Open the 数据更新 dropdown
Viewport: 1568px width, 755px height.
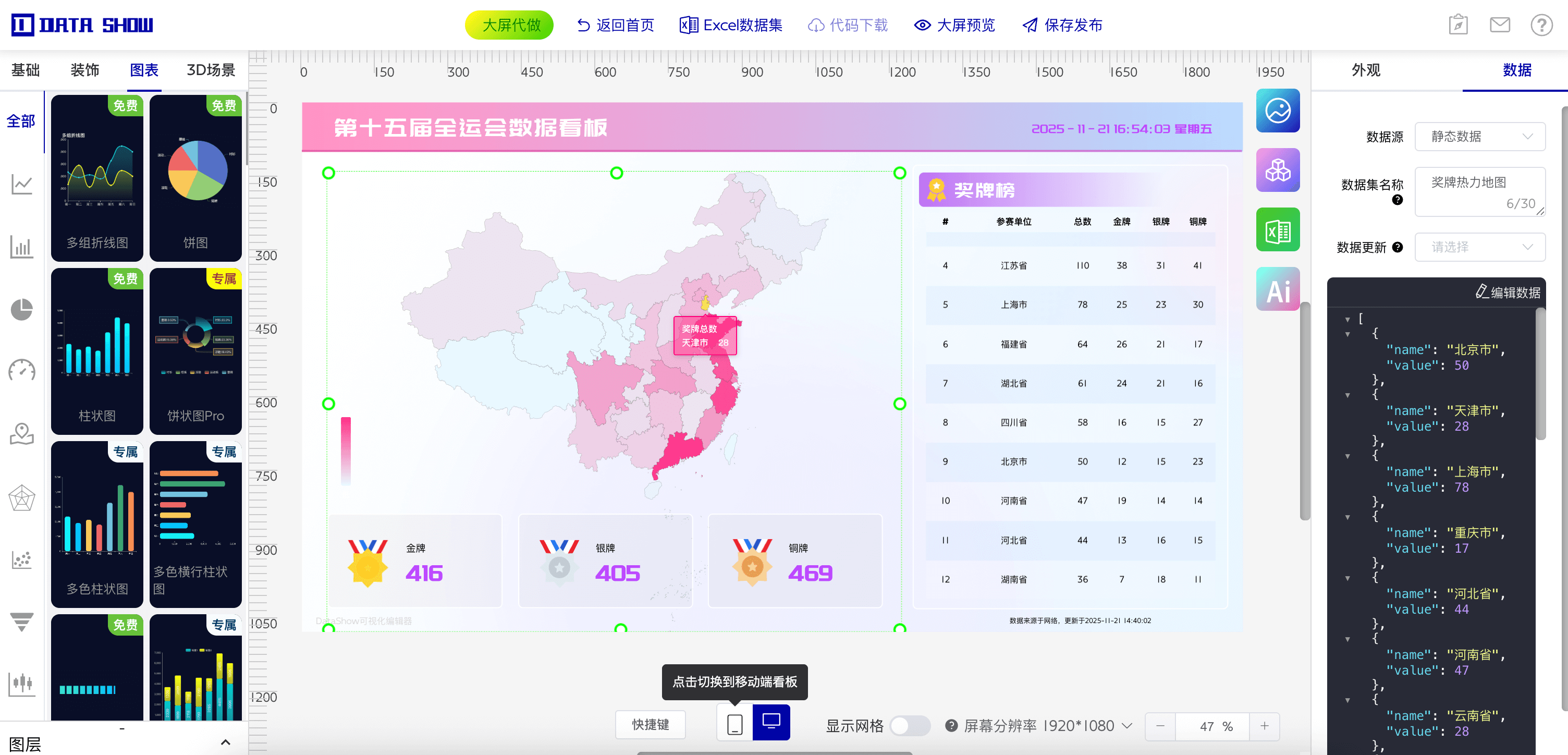click(x=1479, y=247)
